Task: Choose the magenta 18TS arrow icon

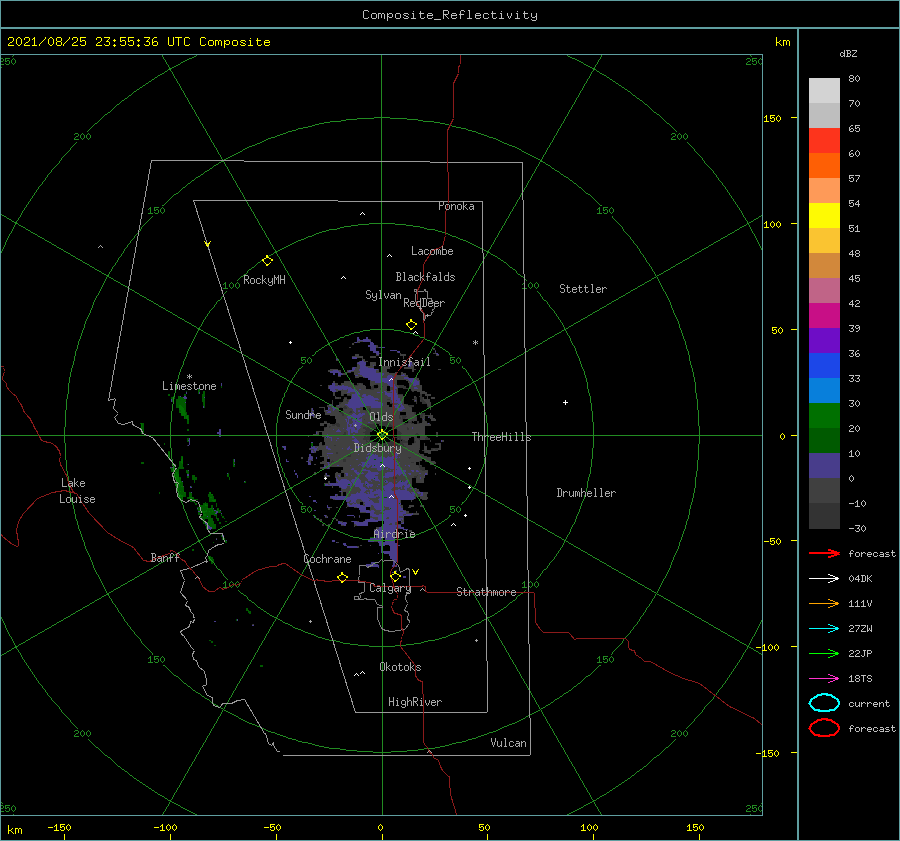Action: click(824, 679)
